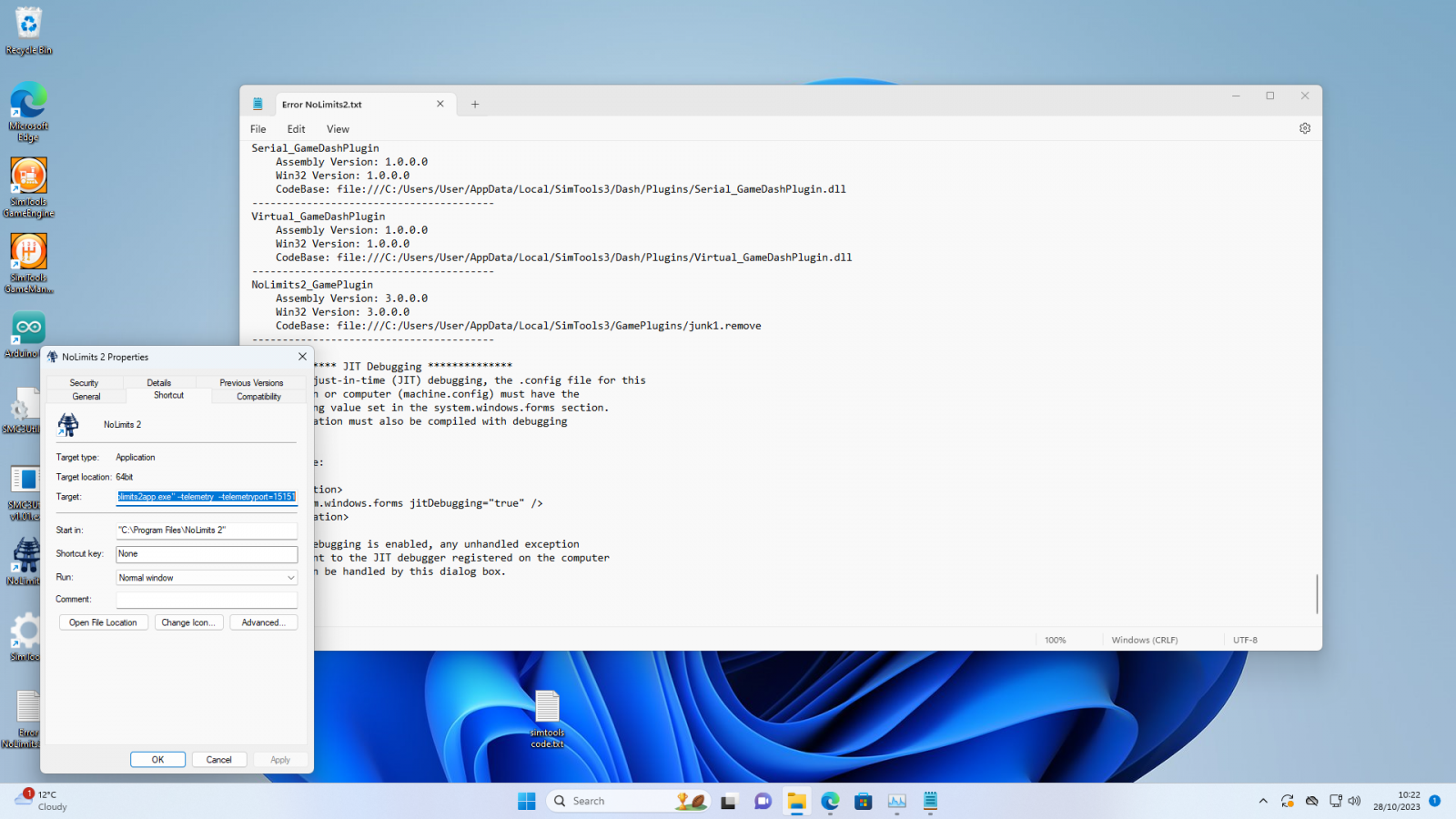Switch to Security tab in Properties
Viewport: 1456px width, 819px height.
click(x=84, y=383)
